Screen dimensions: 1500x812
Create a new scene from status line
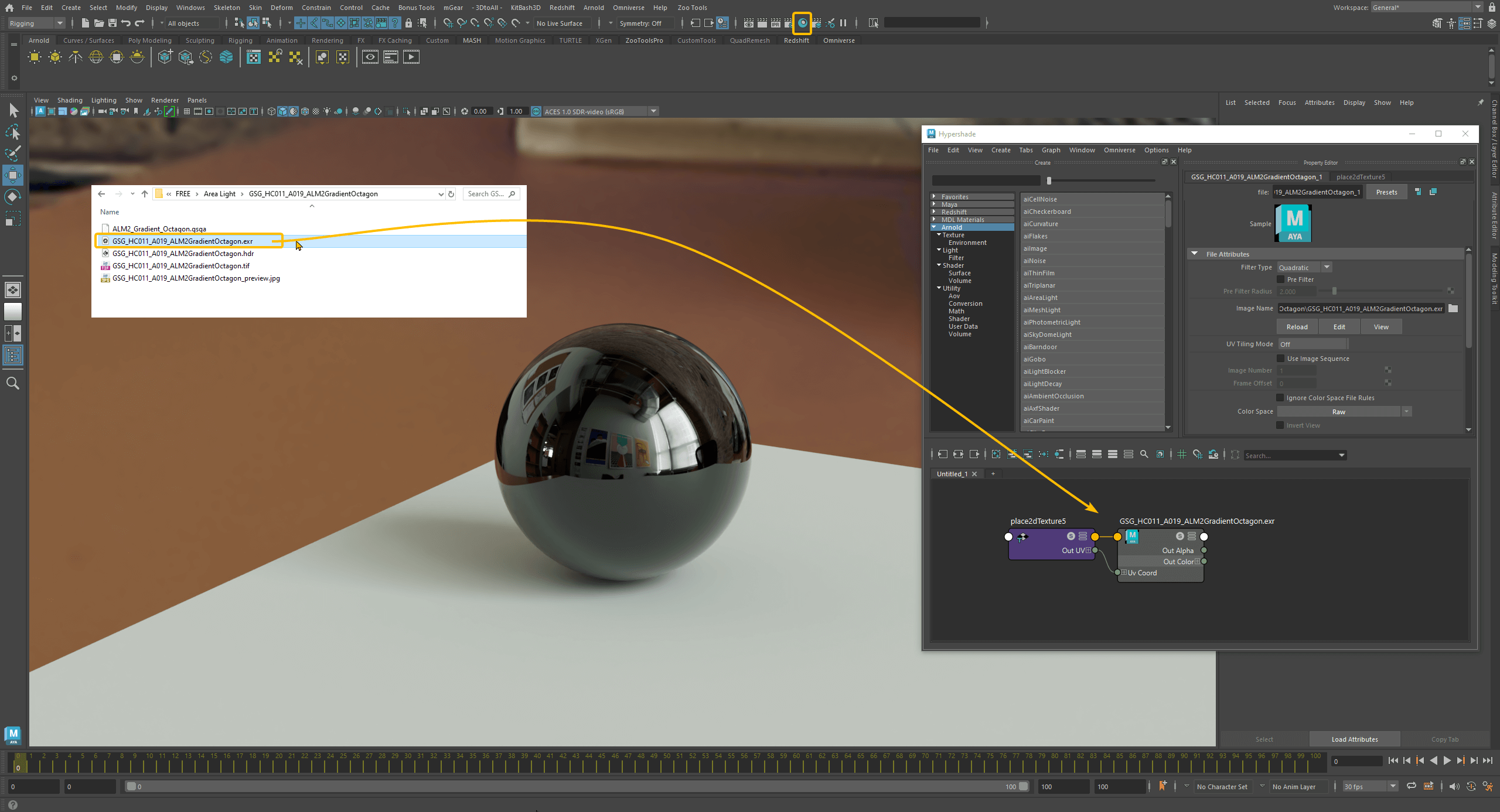pos(86,23)
